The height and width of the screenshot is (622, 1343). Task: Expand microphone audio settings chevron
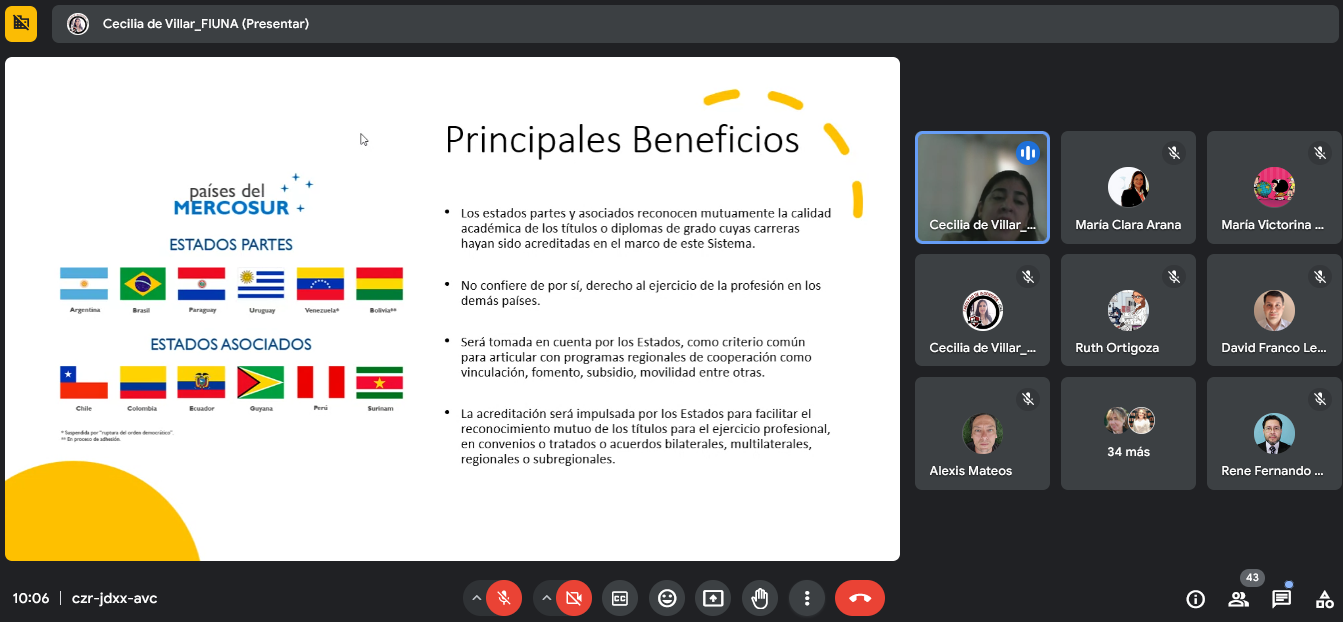pyautogui.click(x=476, y=598)
